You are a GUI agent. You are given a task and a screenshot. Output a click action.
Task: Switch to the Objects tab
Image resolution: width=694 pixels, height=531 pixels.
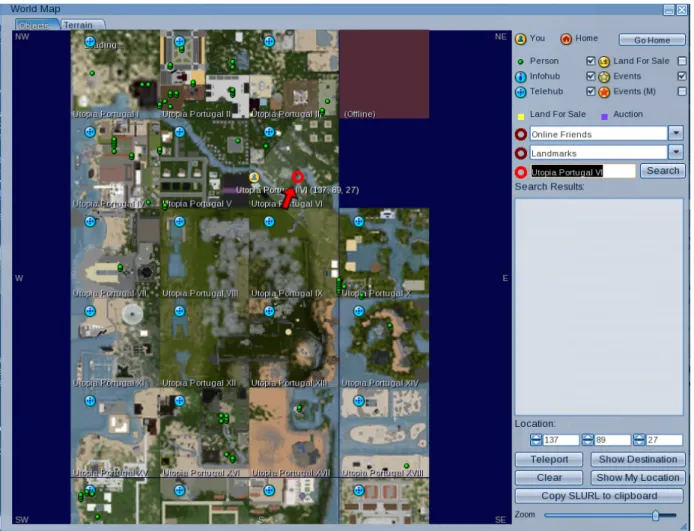pos(36,25)
